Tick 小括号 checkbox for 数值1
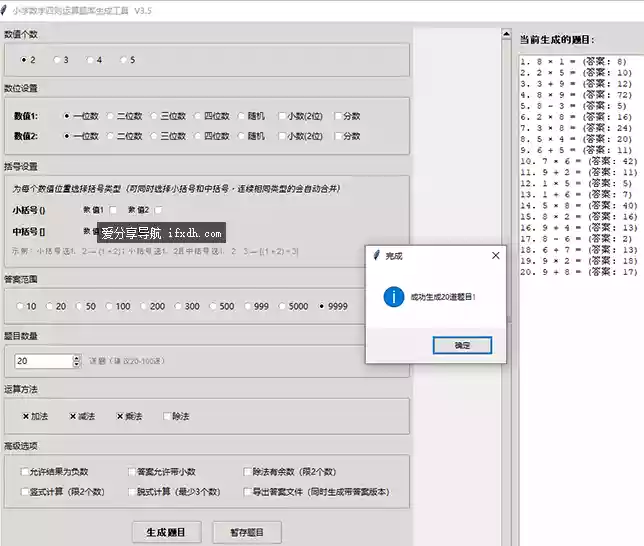Screen dimensions: 644x546 113,210
